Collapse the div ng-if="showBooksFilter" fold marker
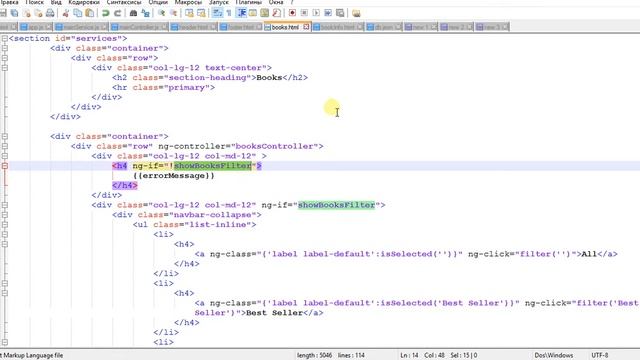This screenshot has height=360, width=640. pos(4,205)
